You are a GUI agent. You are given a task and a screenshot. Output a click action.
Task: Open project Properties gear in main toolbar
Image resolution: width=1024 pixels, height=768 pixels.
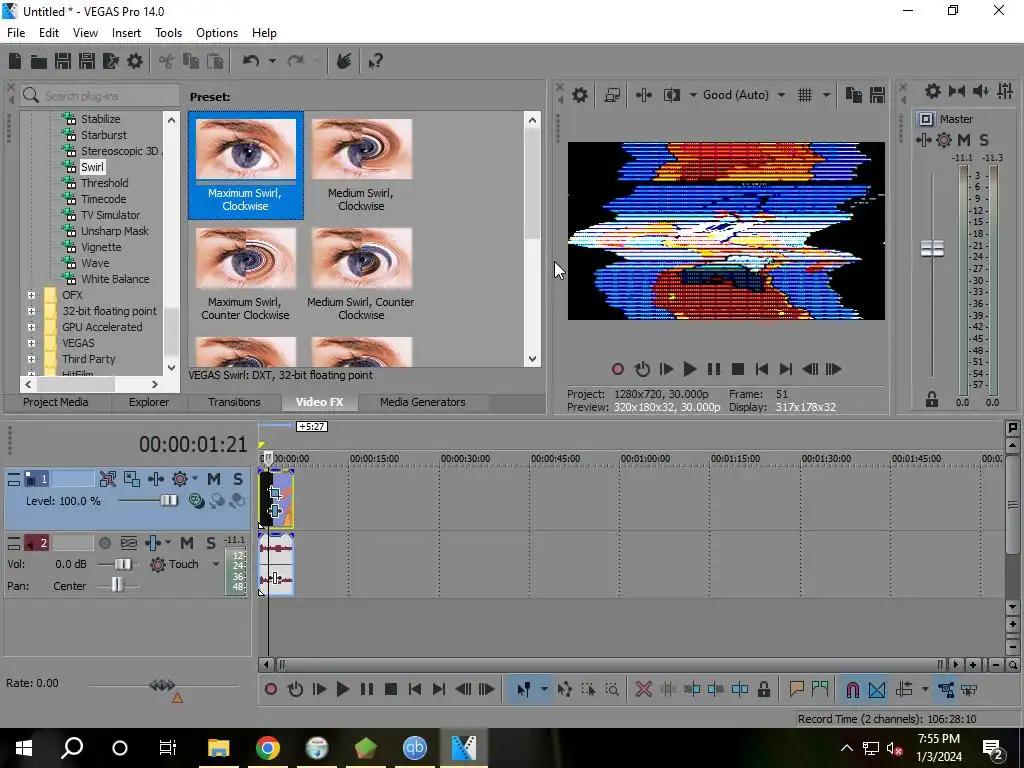pyautogui.click(x=135, y=61)
